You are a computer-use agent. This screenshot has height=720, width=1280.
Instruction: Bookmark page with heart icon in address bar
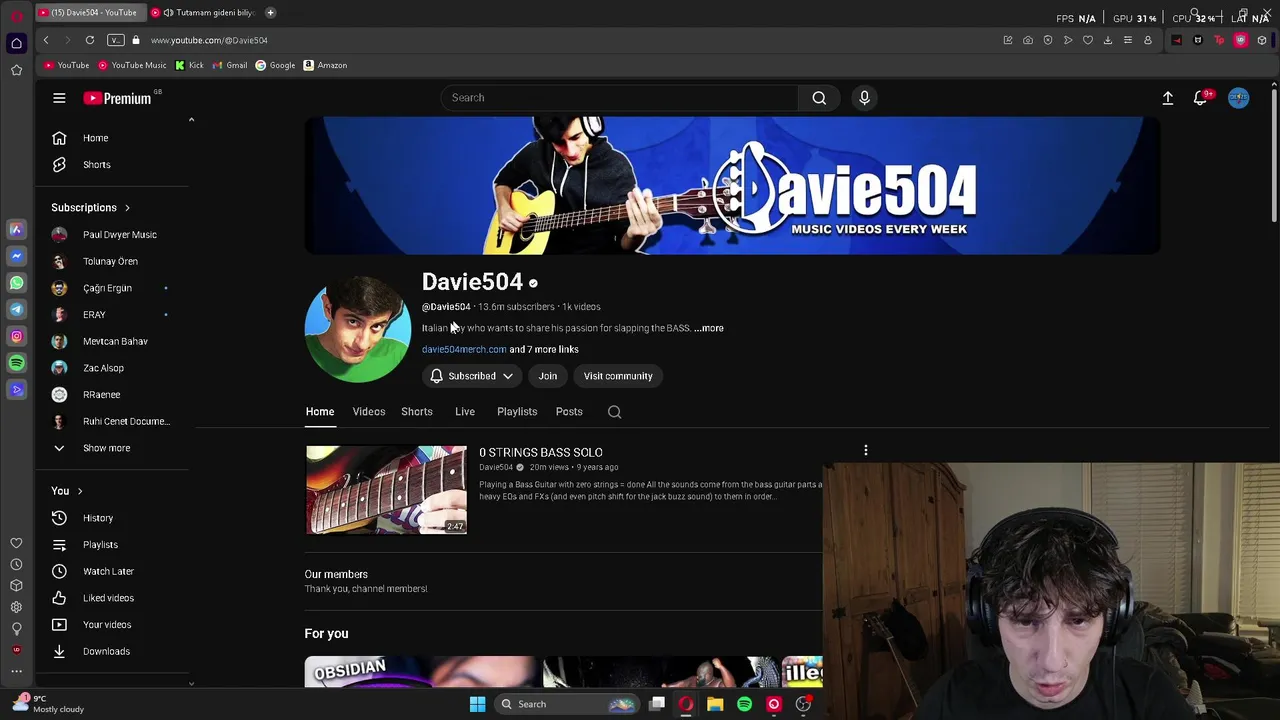tap(1088, 40)
